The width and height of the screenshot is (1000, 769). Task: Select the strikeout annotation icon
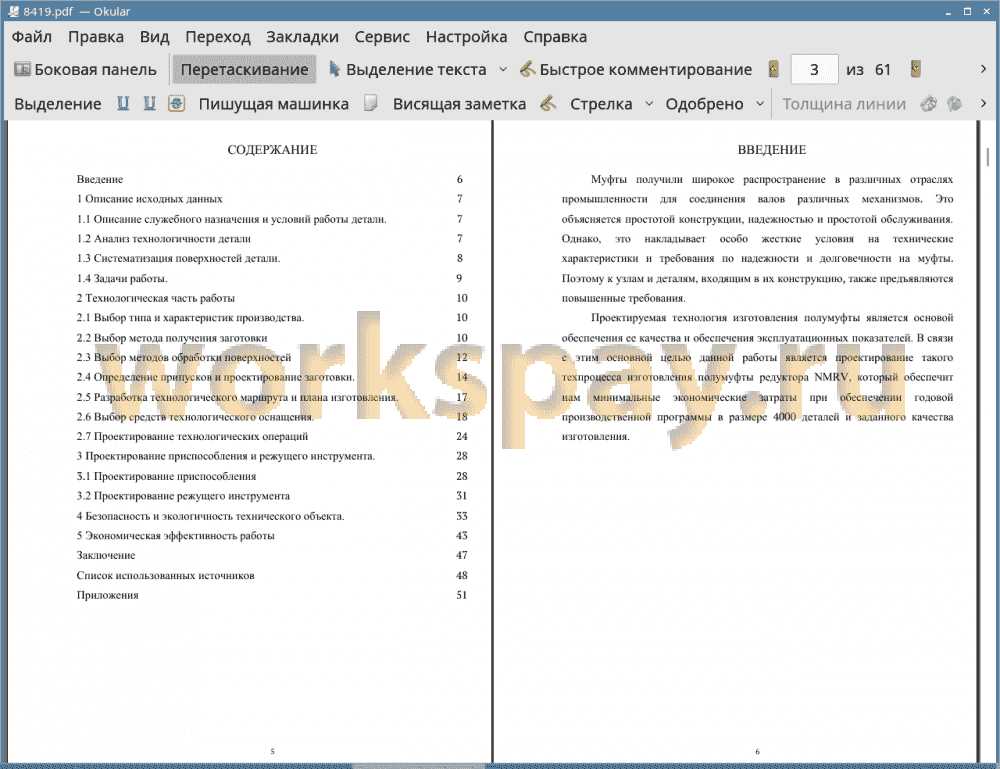[177, 104]
